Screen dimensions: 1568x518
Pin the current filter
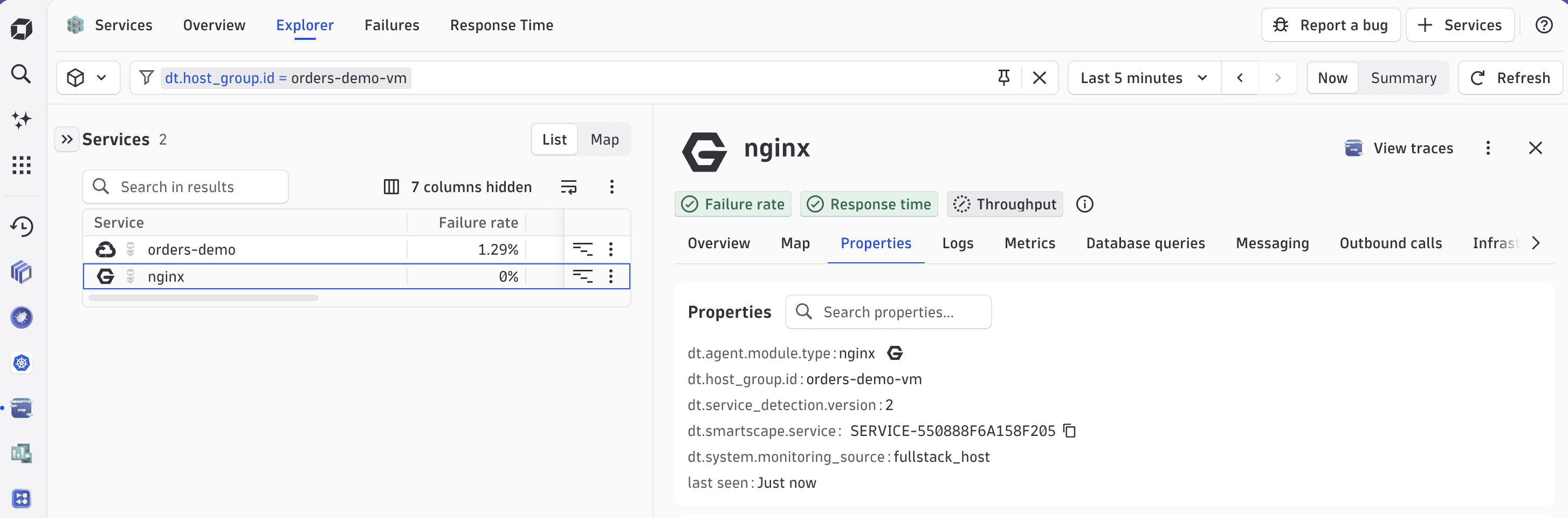(1004, 77)
